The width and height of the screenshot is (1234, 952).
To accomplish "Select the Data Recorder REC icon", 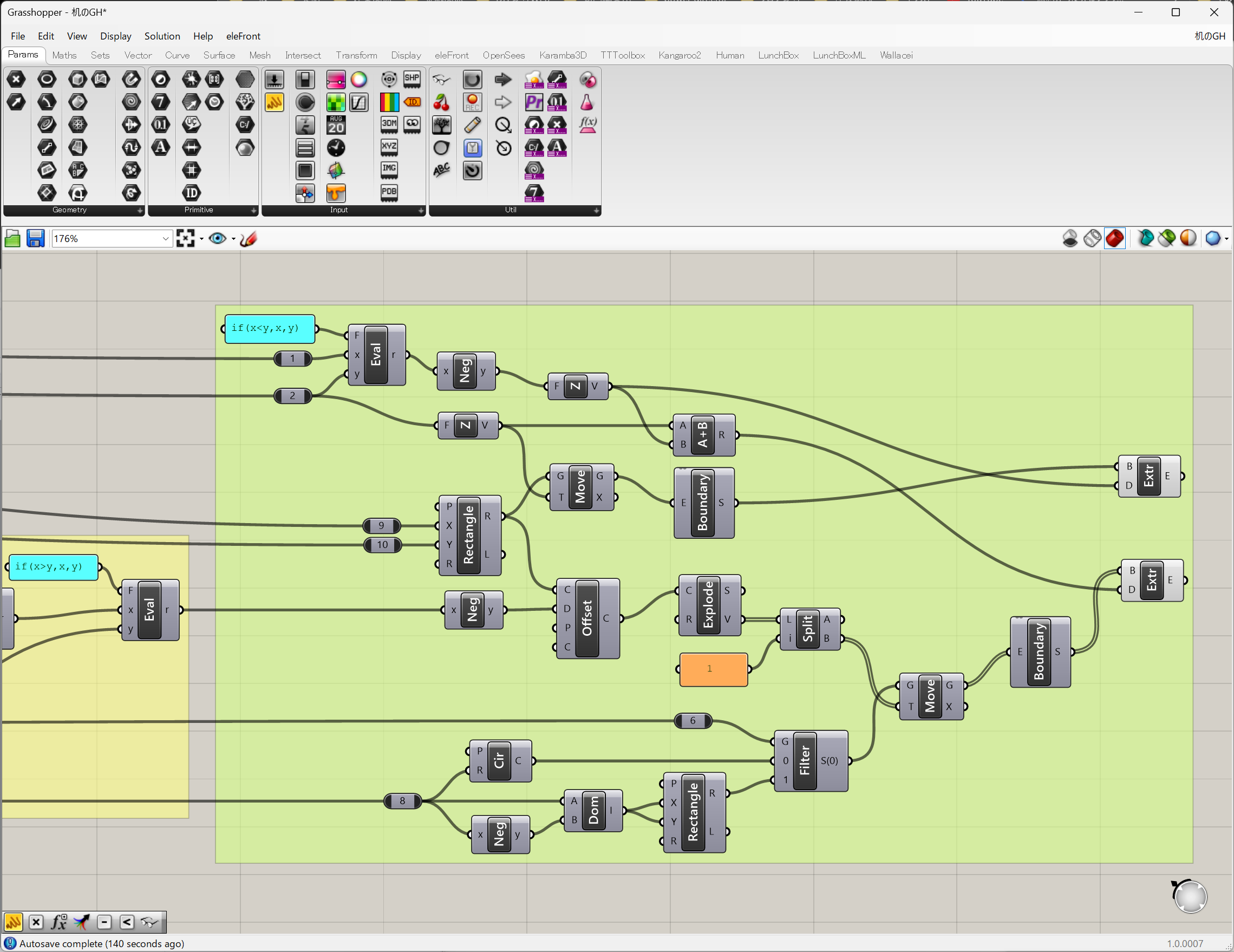I will 472,102.
